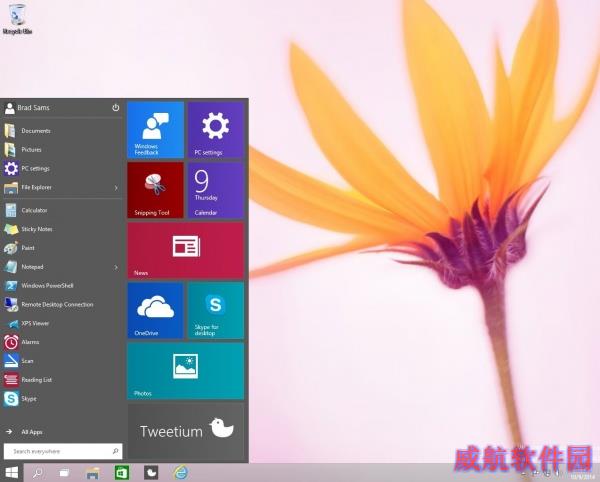Open the Windows Feedback tile
Image resolution: width=600 pixels, height=482 pixels.
tap(155, 130)
